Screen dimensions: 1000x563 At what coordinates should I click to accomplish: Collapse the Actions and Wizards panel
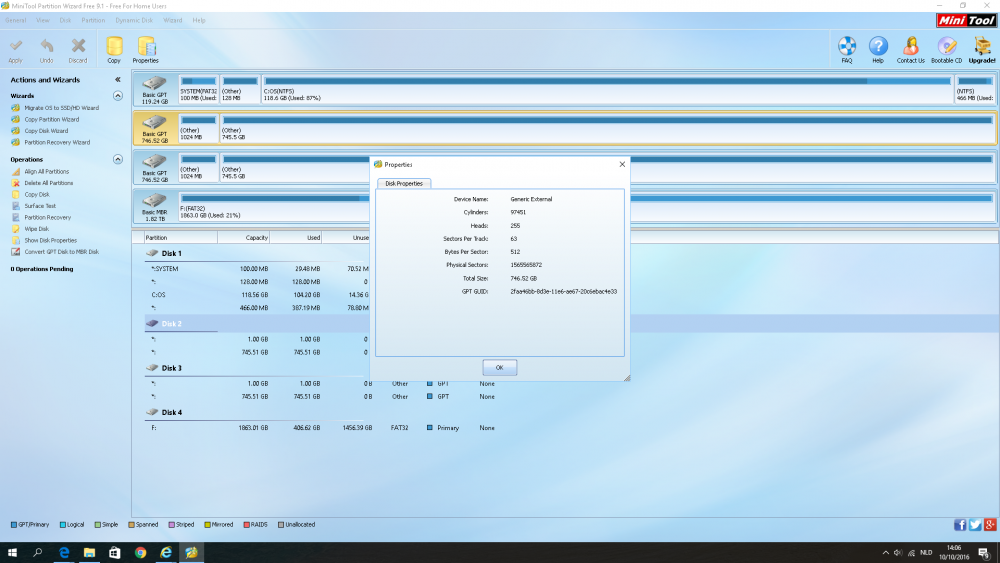(117, 80)
